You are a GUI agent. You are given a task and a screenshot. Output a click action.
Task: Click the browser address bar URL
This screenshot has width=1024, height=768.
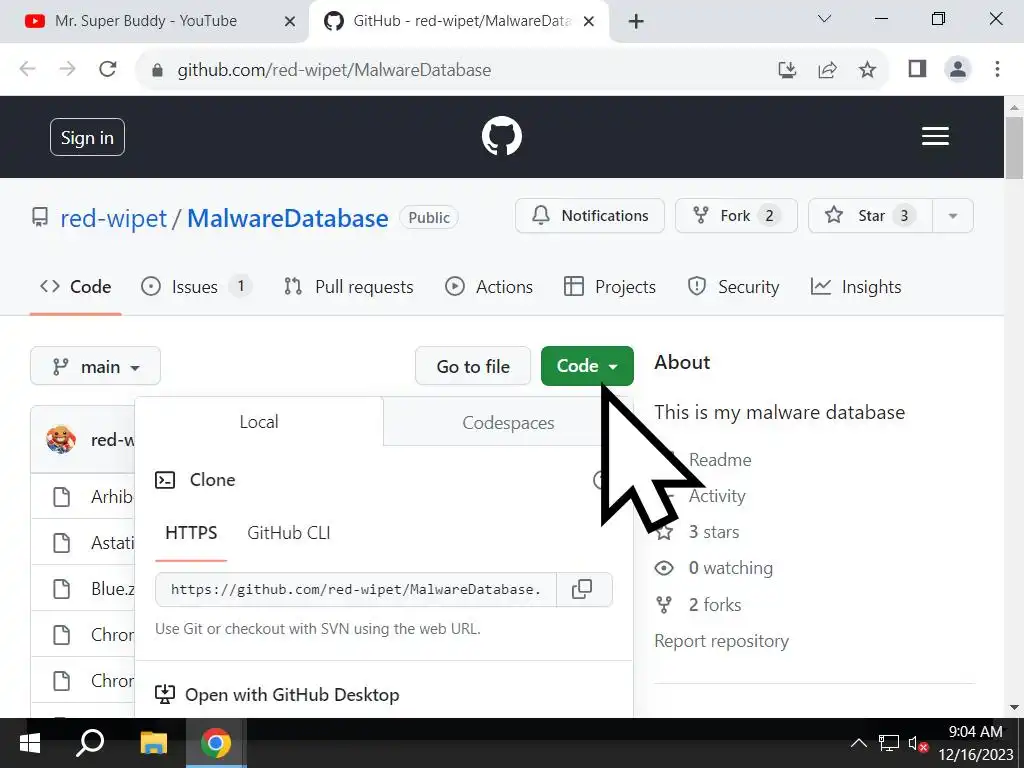click(334, 70)
